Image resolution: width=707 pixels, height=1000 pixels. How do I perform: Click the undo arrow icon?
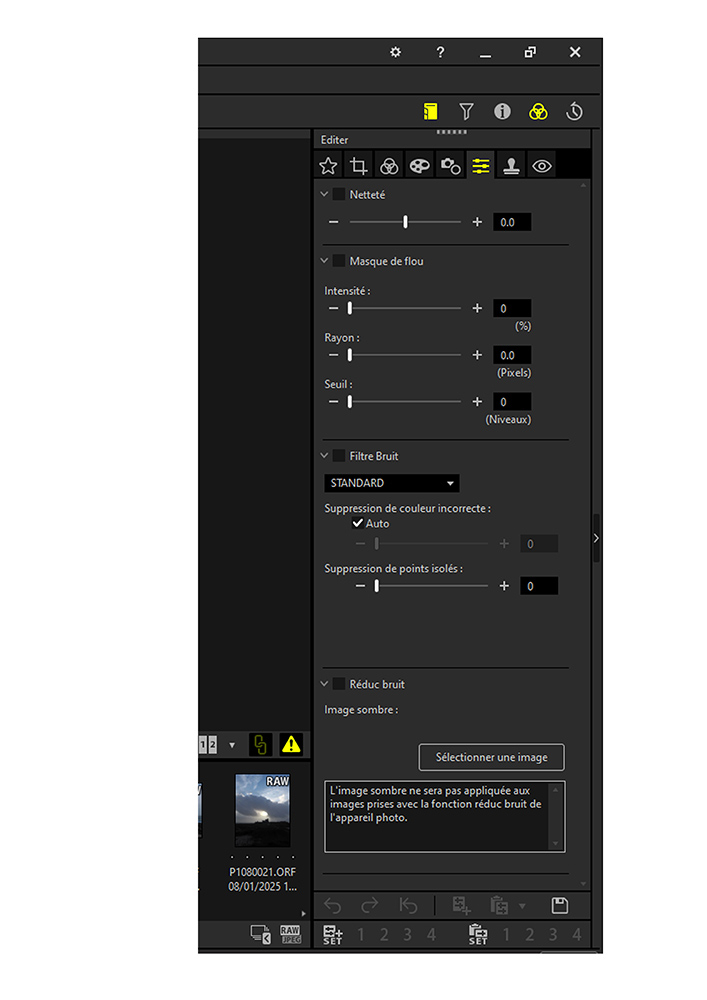pyautogui.click(x=333, y=906)
